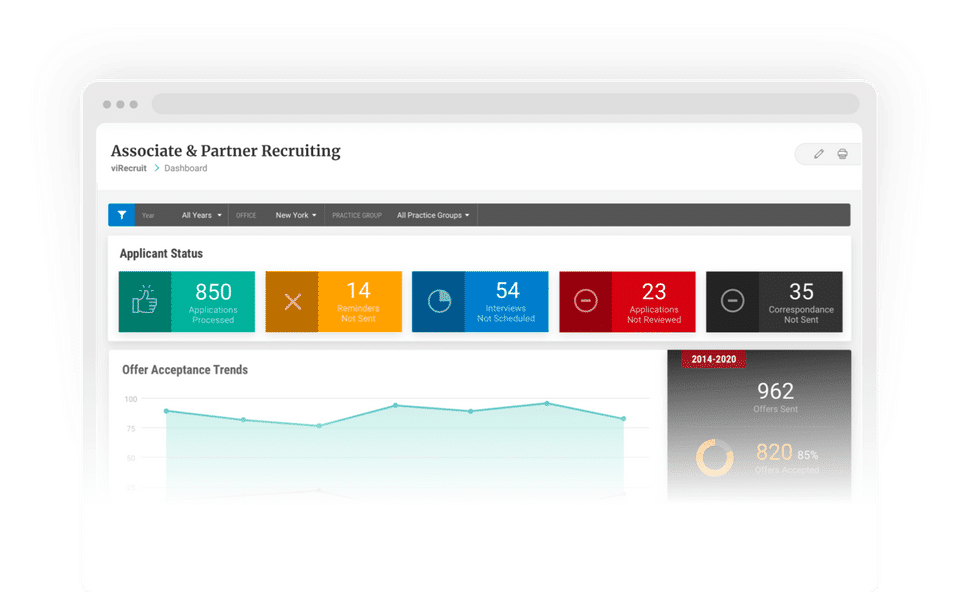
Task: Click the 85% percentage text
Action: [x=808, y=455]
